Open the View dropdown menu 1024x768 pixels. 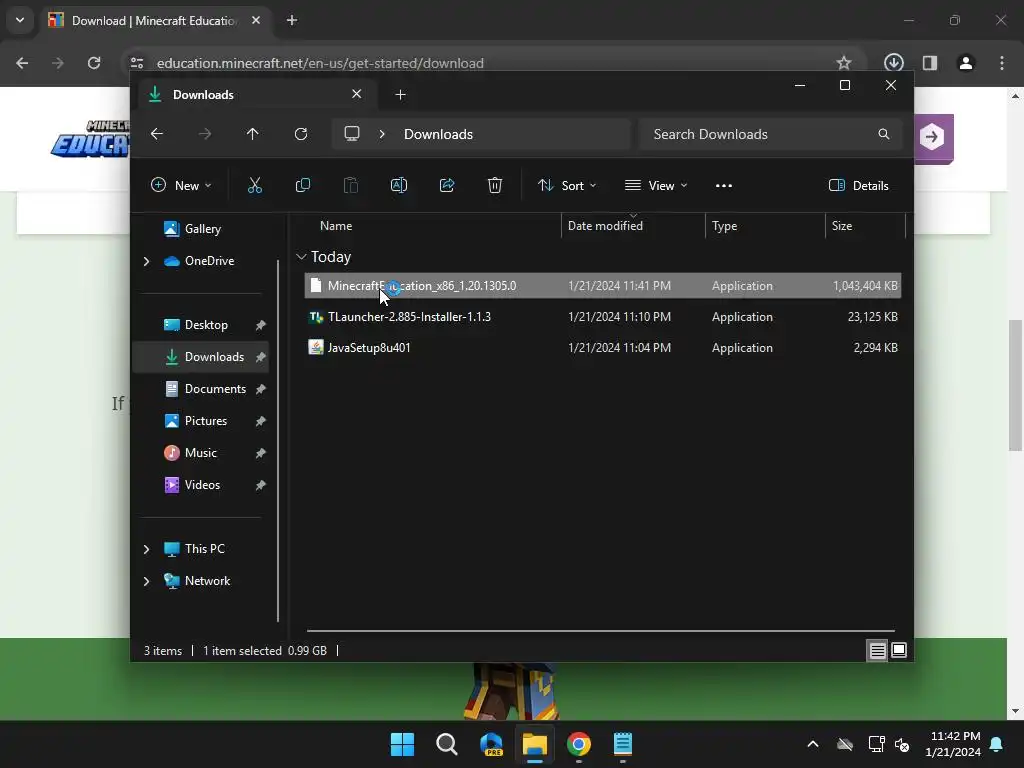point(656,185)
